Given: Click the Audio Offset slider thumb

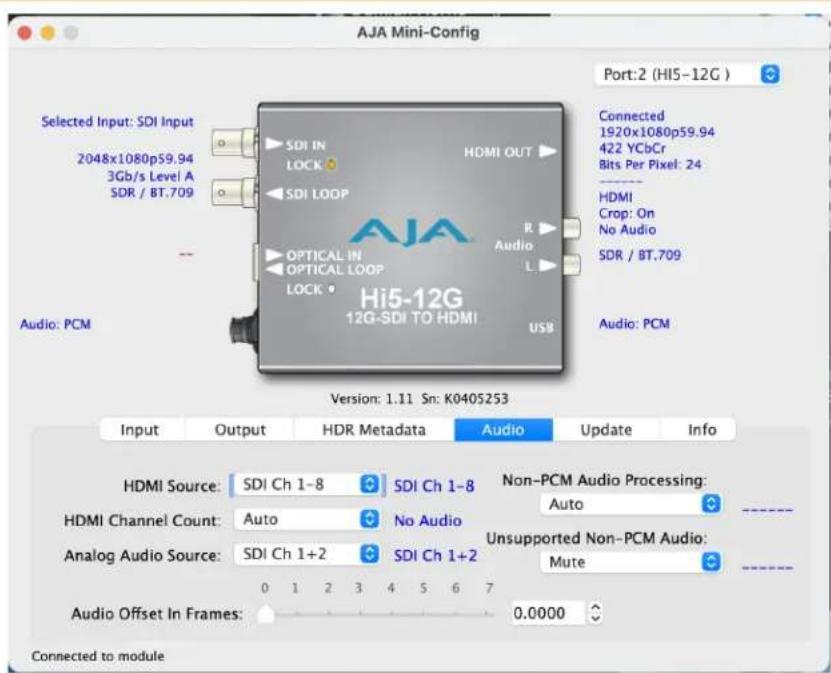Looking at the screenshot, I should [266, 614].
